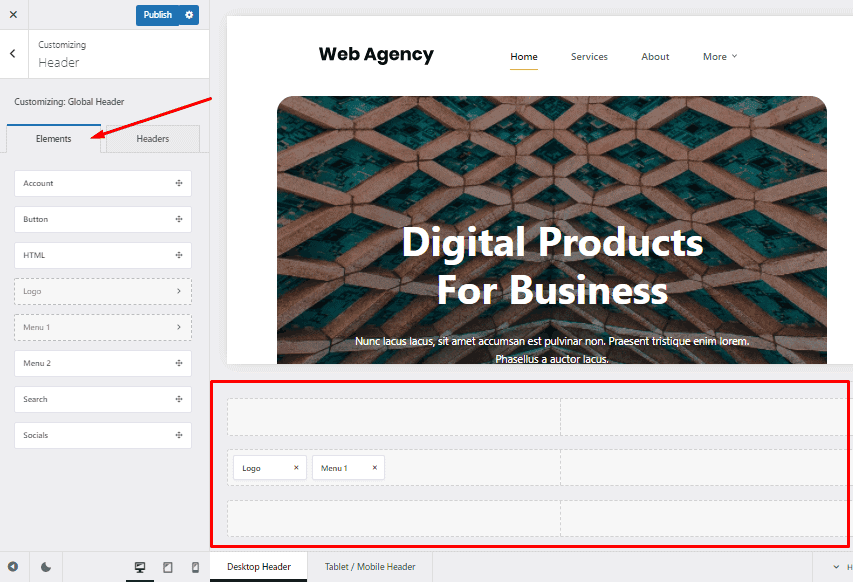
Task: Close the Customizer with the X icon
Action: click(13, 15)
